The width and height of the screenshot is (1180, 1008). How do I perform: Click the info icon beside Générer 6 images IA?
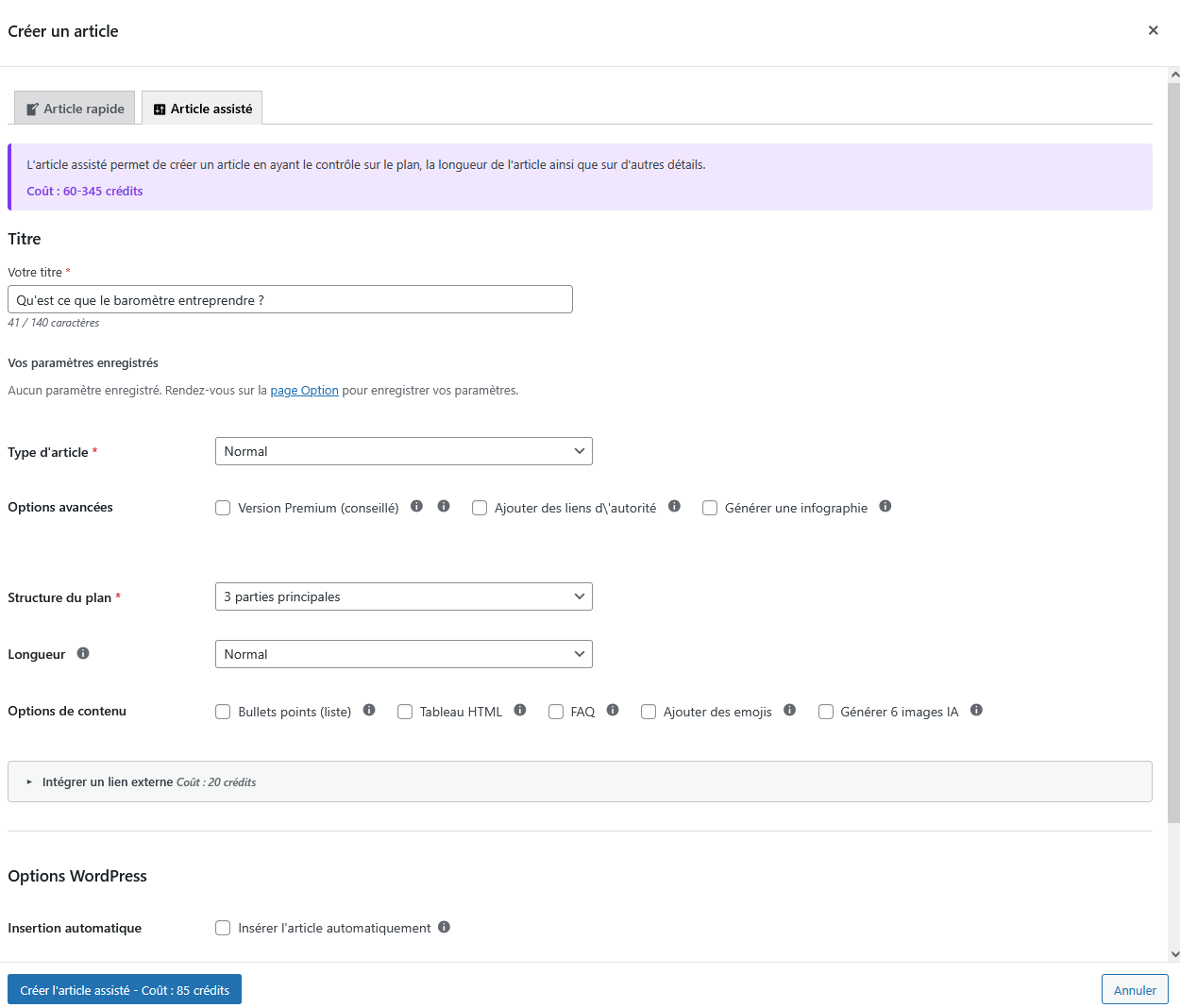coord(977,709)
